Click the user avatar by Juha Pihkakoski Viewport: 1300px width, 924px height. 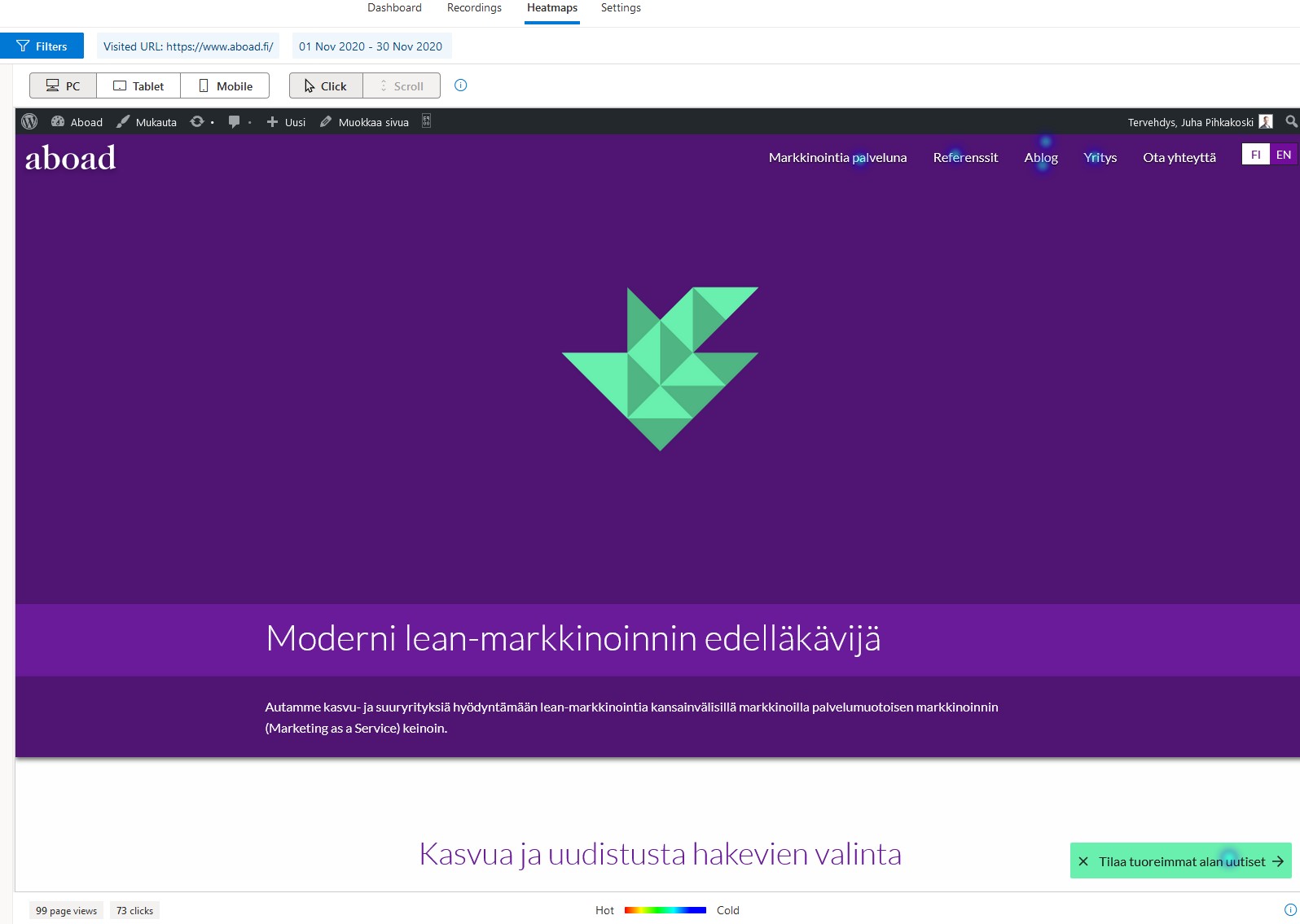coord(1265,121)
